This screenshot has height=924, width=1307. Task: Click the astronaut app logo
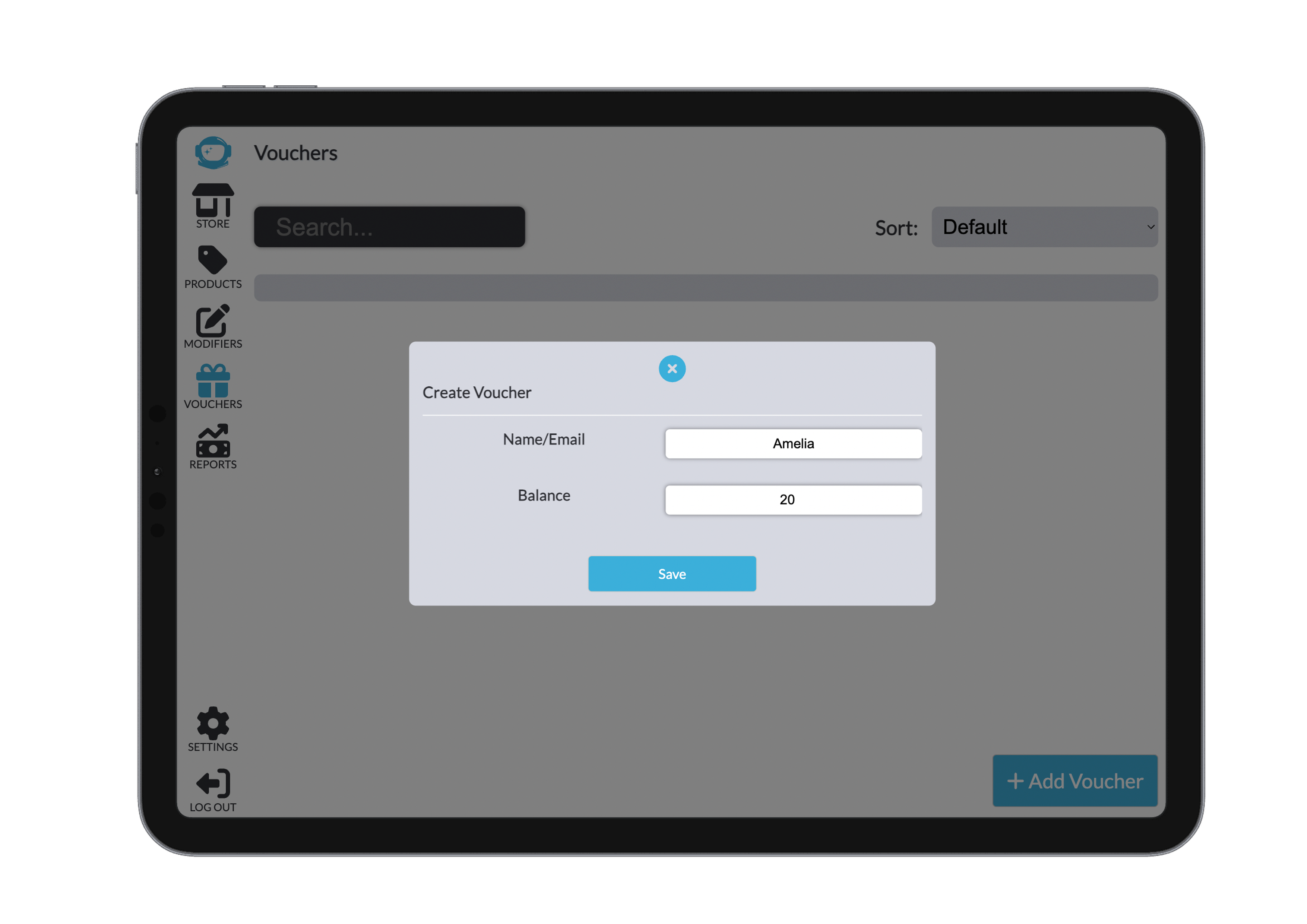pyautogui.click(x=213, y=152)
